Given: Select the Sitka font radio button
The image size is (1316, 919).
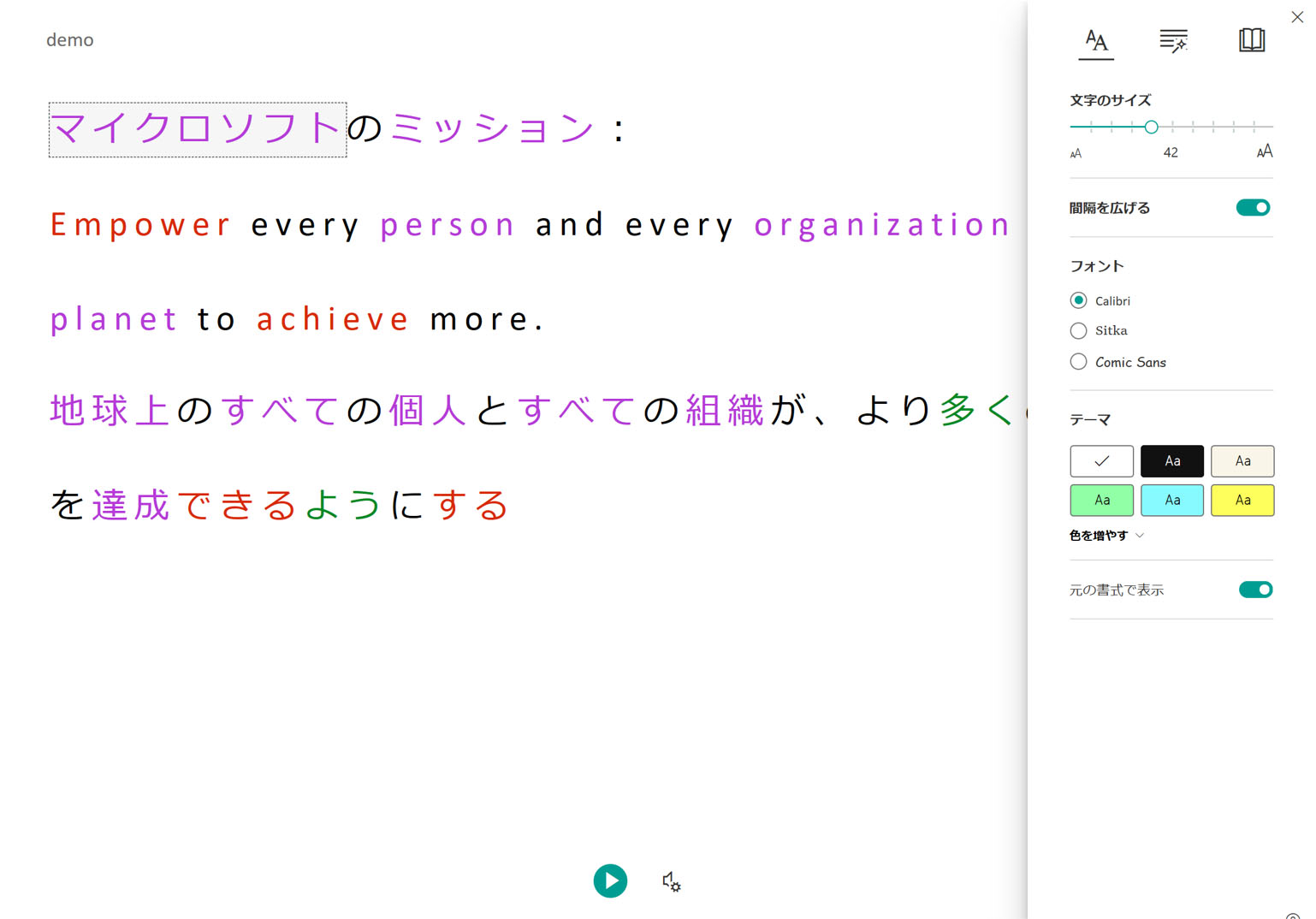Looking at the screenshot, I should tap(1078, 330).
